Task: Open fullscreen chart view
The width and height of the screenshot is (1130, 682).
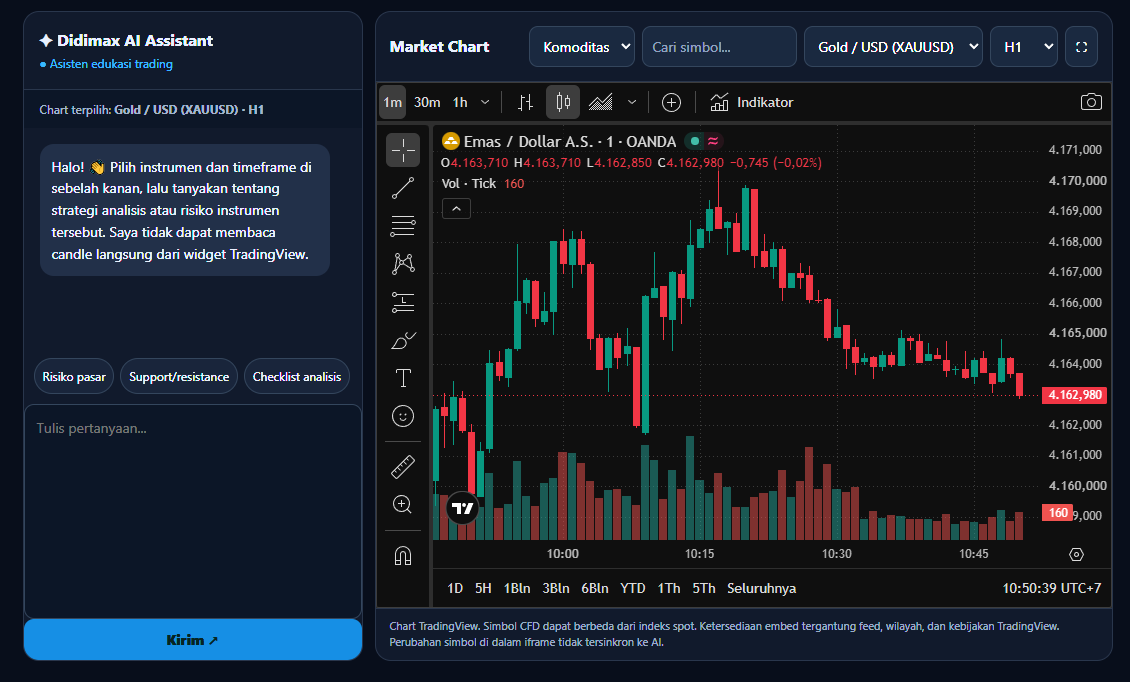Action: click(x=1081, y=47)
